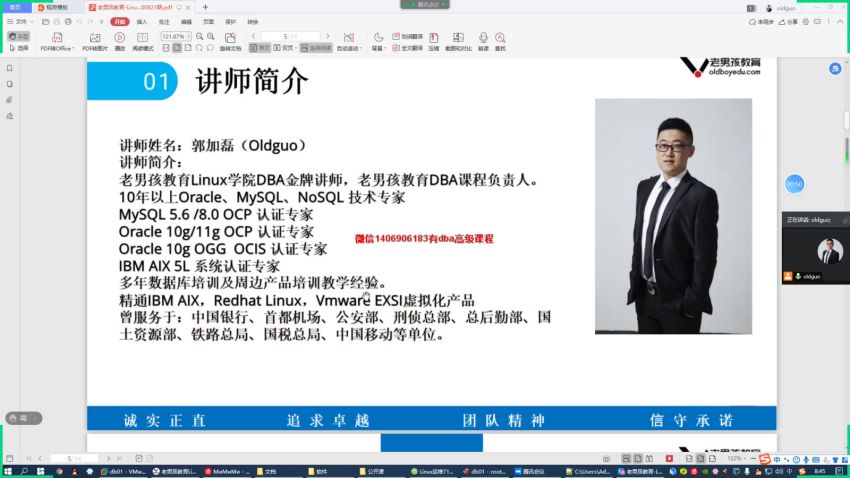The image size is (850, 478).
Task: Click the 分享 share button
Action: [x=788, y=22]
